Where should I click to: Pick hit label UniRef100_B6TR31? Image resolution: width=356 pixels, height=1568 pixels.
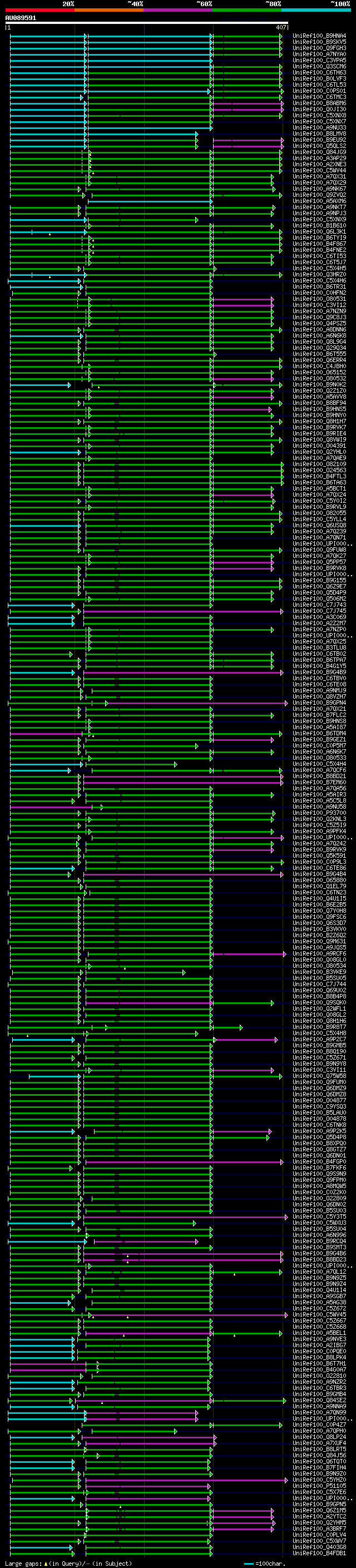319,286
